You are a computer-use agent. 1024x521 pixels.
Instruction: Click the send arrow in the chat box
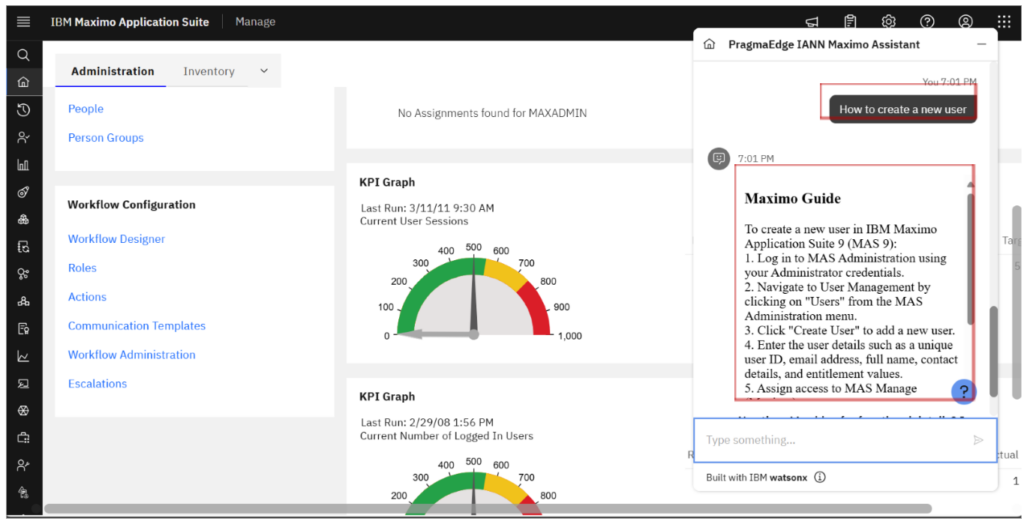point(978,440)
